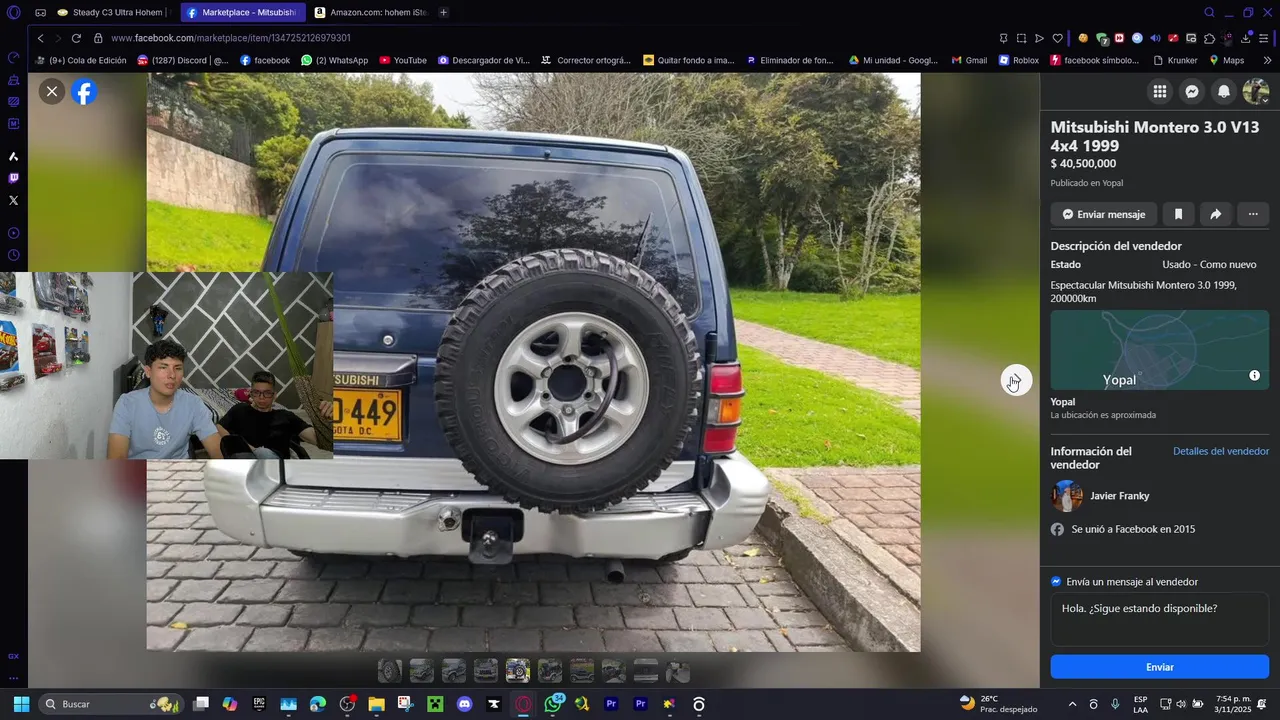Image resolution: width=1280 pixels, height=720 pixels.
Task: Toggle the tab sound speaker icon
Action: (x=1155, y=38)
